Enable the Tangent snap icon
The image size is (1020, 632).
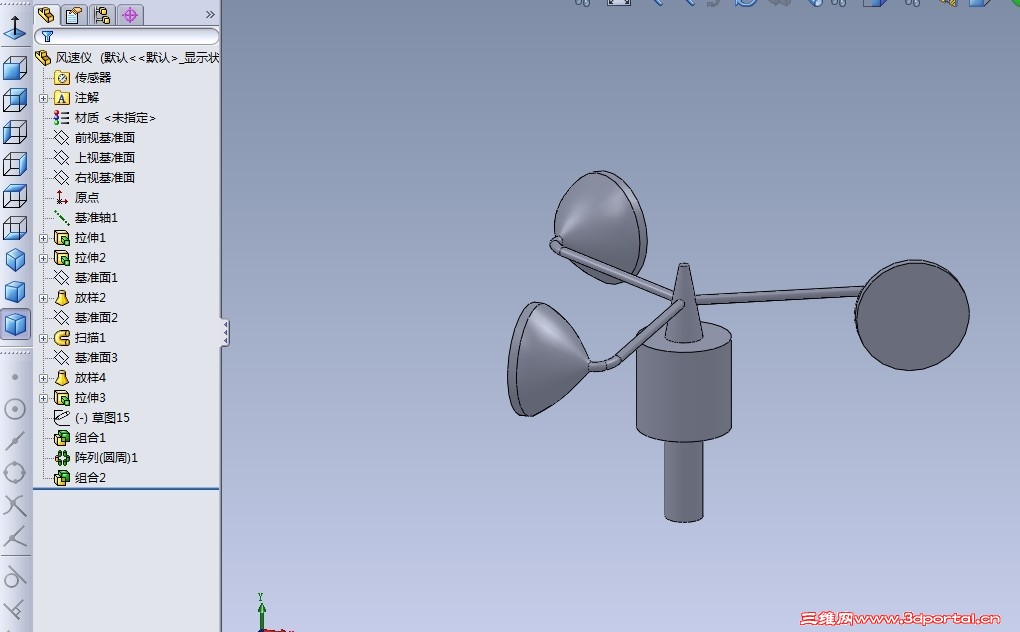tap(15, 577)
